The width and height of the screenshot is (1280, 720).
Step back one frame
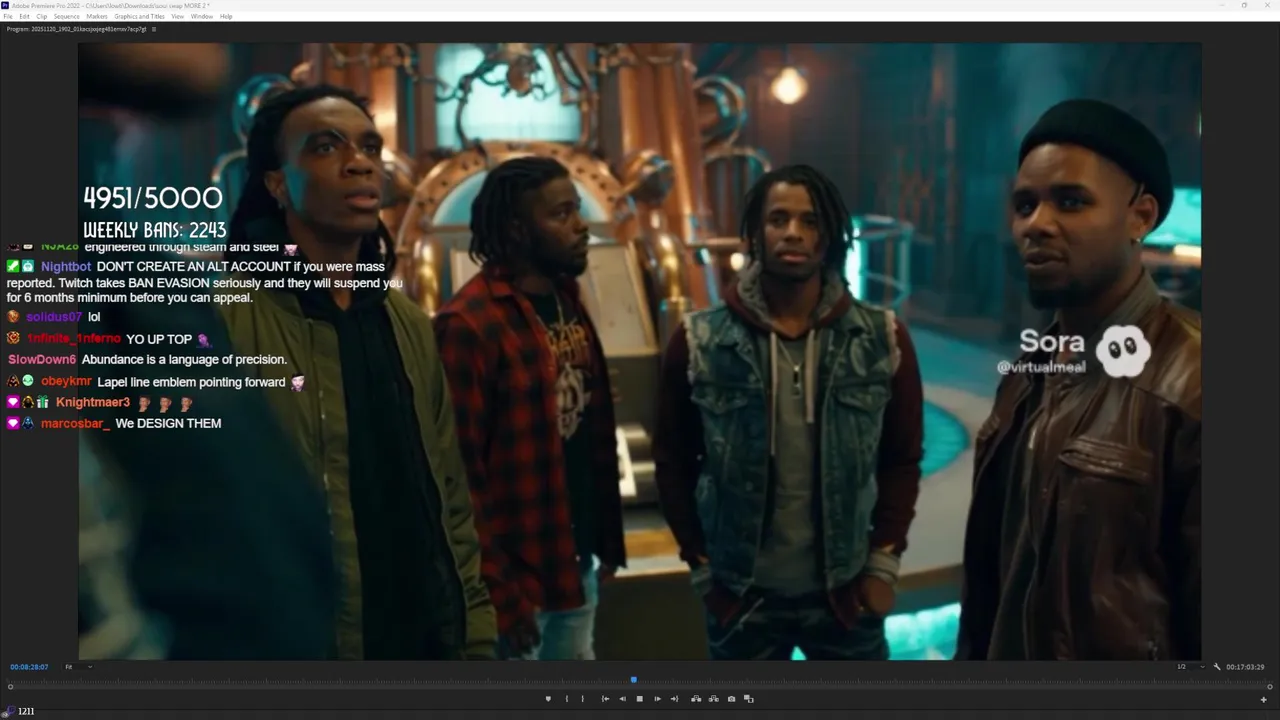(x=622, y=699)
